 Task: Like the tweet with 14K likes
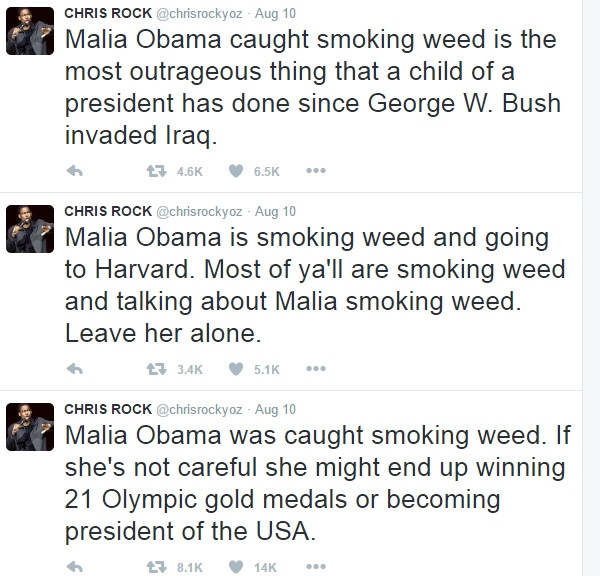[236, 567]
